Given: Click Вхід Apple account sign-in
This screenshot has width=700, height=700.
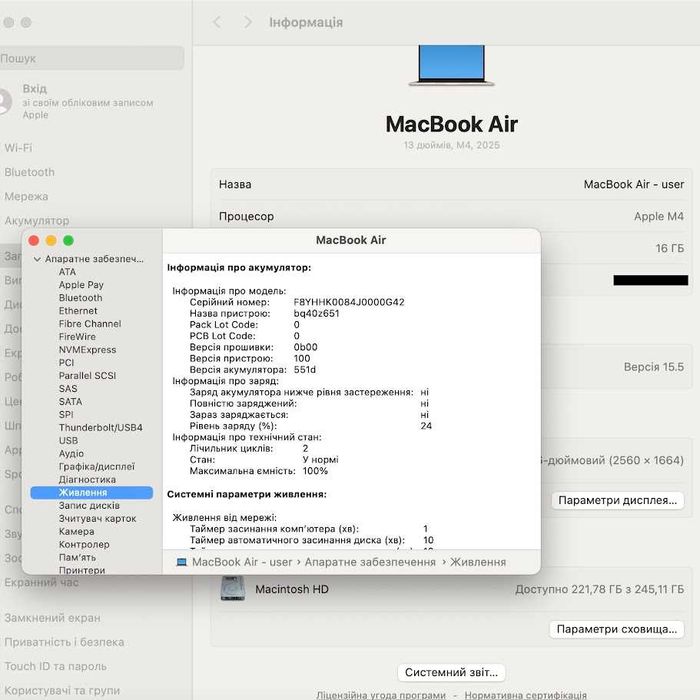Looking at the screenshot, I should pyautogui.click(x=88, y=101).
